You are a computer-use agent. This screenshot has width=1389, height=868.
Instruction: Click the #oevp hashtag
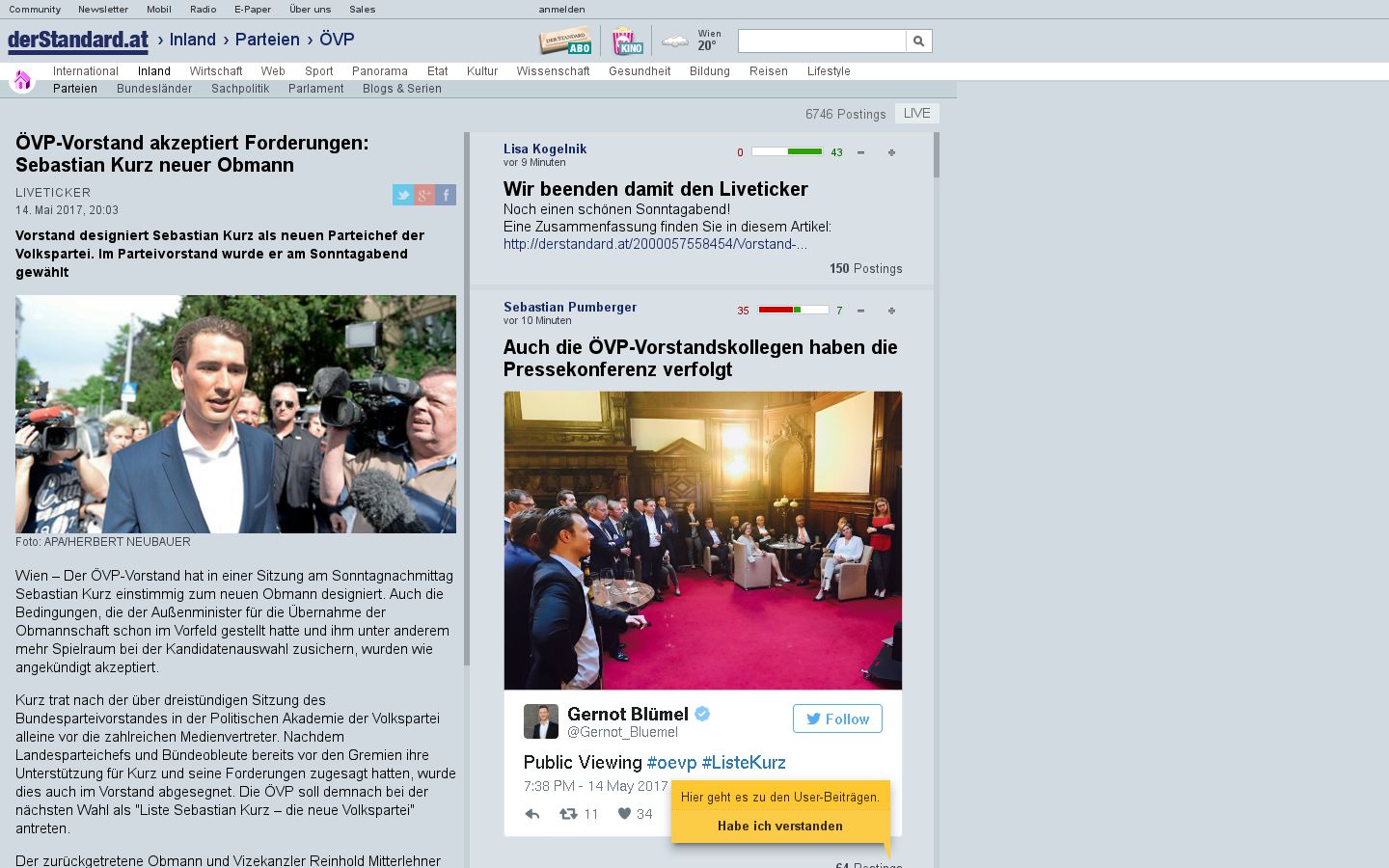671,763
